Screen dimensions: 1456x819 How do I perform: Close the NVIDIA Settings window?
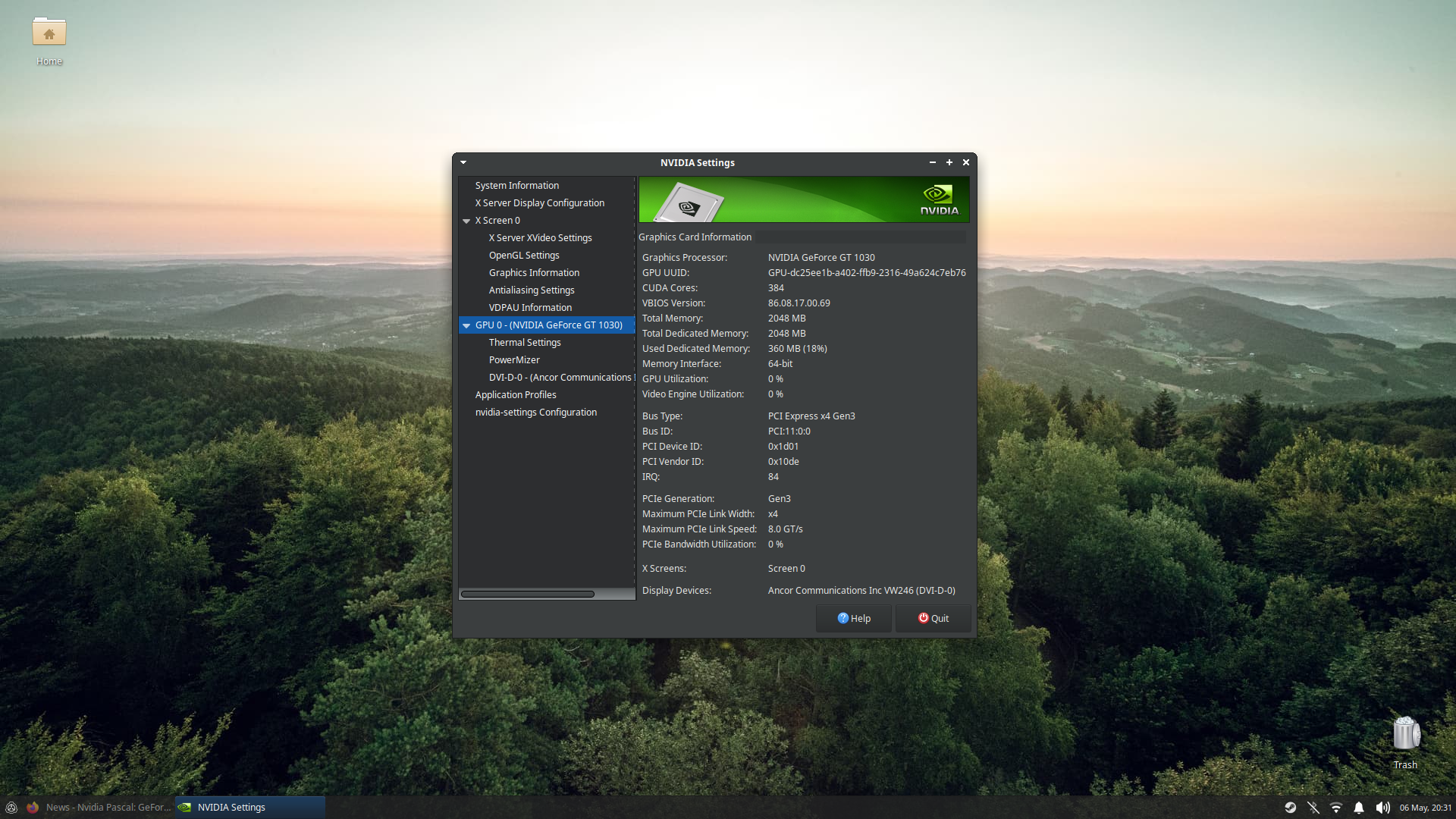tap(966, 162)
